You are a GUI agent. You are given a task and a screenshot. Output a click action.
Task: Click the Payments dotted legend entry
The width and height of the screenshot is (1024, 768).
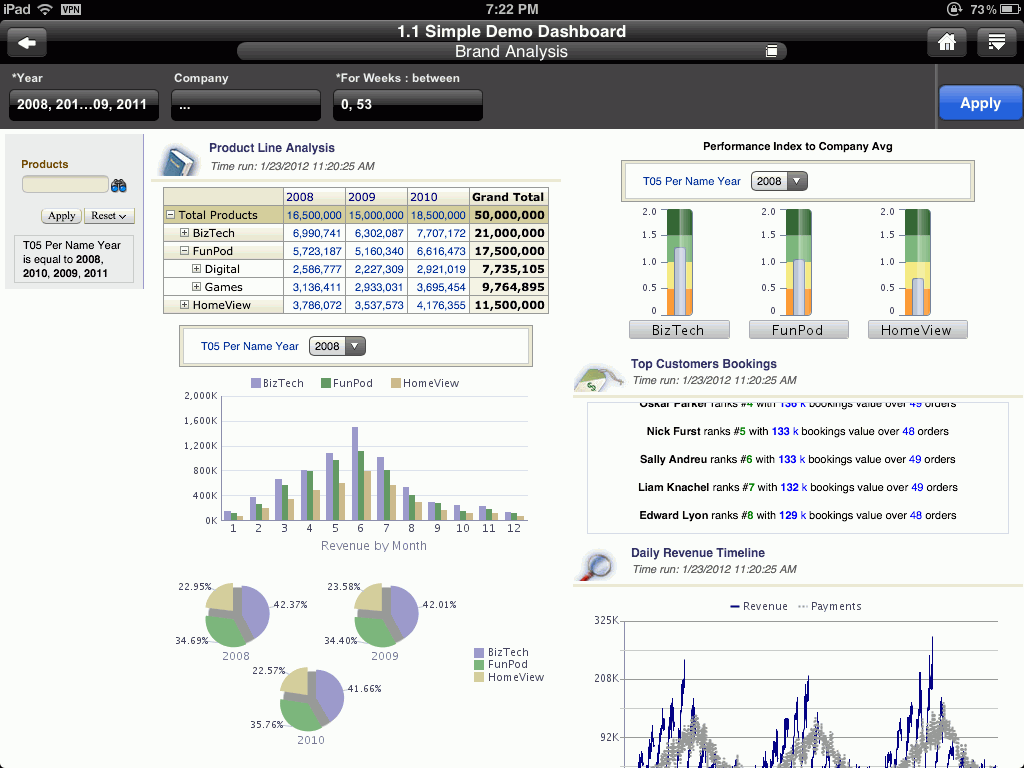pyautogui.click(x=829, y=606)
